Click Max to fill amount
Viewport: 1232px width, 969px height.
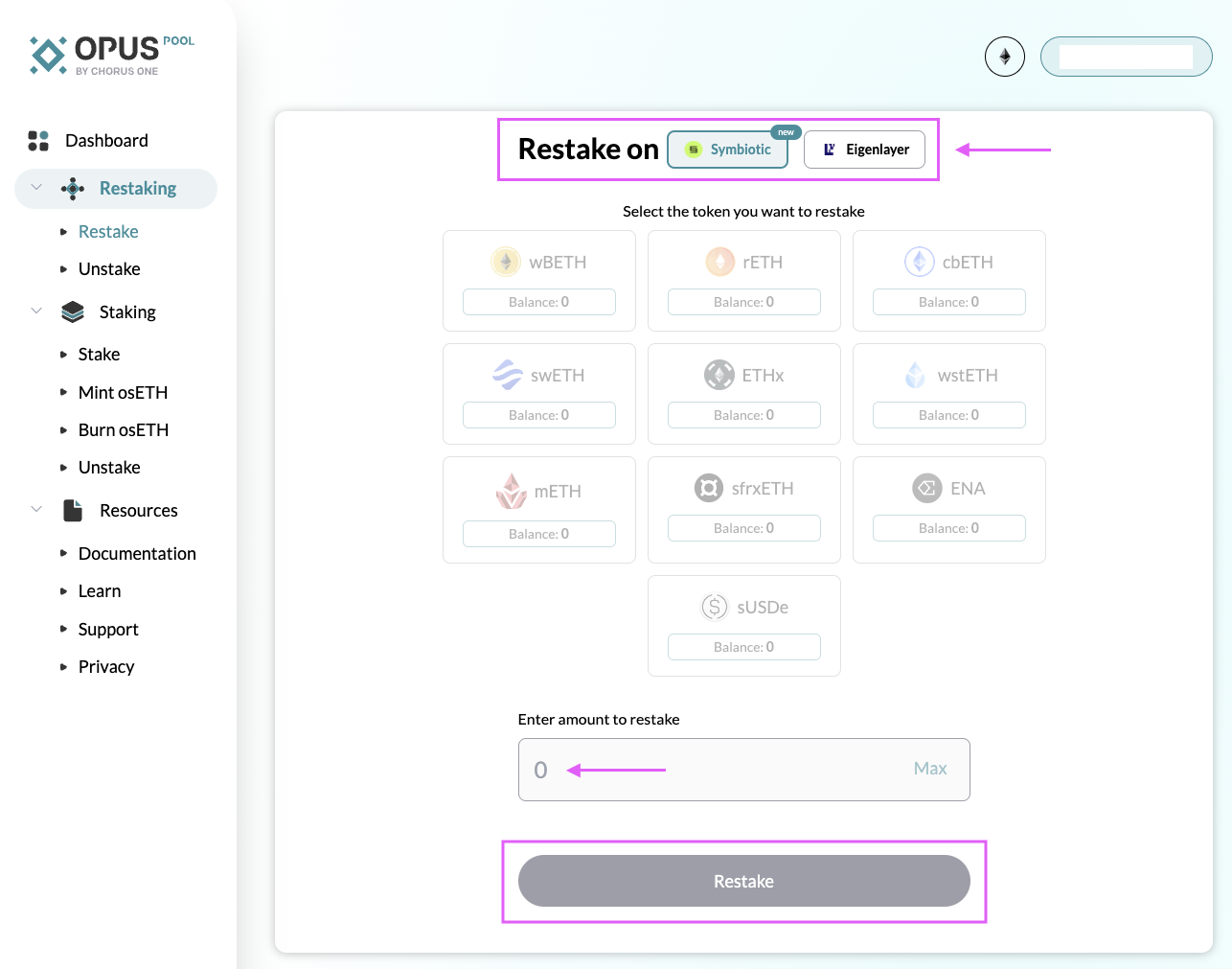click(x=929, y=769)
